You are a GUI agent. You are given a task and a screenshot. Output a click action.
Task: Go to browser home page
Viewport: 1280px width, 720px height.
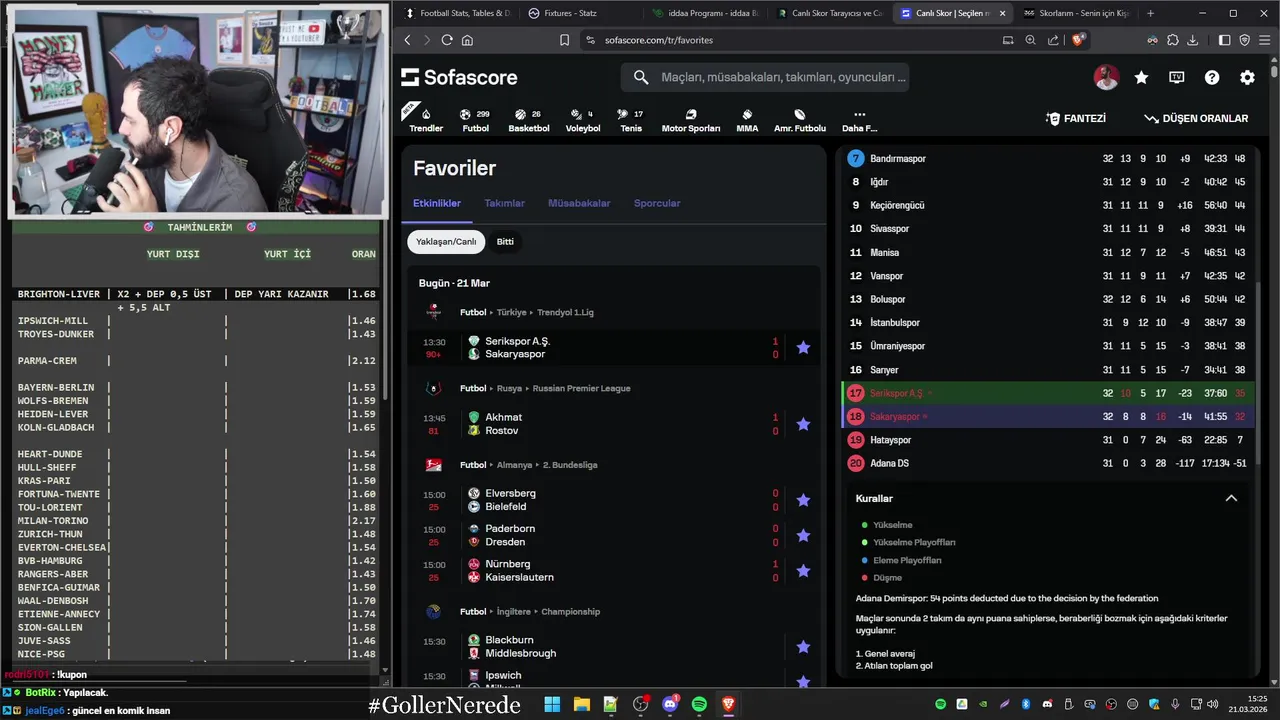click(x=467, y=40)
